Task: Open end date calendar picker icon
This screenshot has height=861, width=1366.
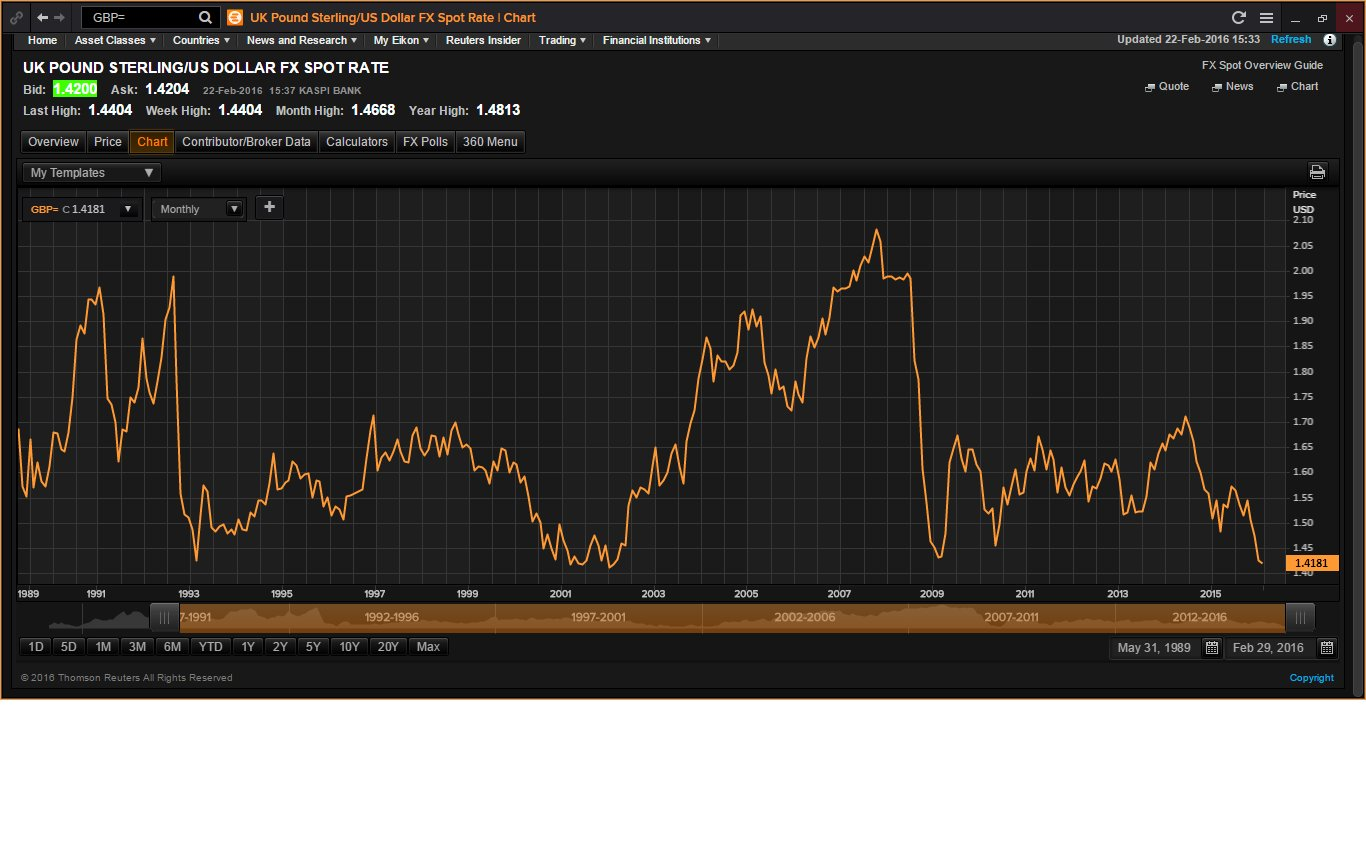Action: (x=1326, y=648)
